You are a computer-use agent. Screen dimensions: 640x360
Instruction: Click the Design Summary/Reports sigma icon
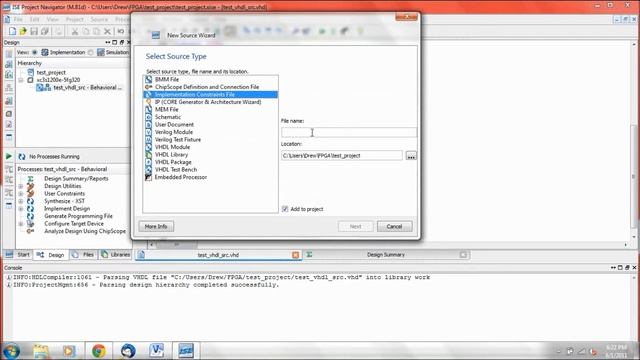[30, 178]
